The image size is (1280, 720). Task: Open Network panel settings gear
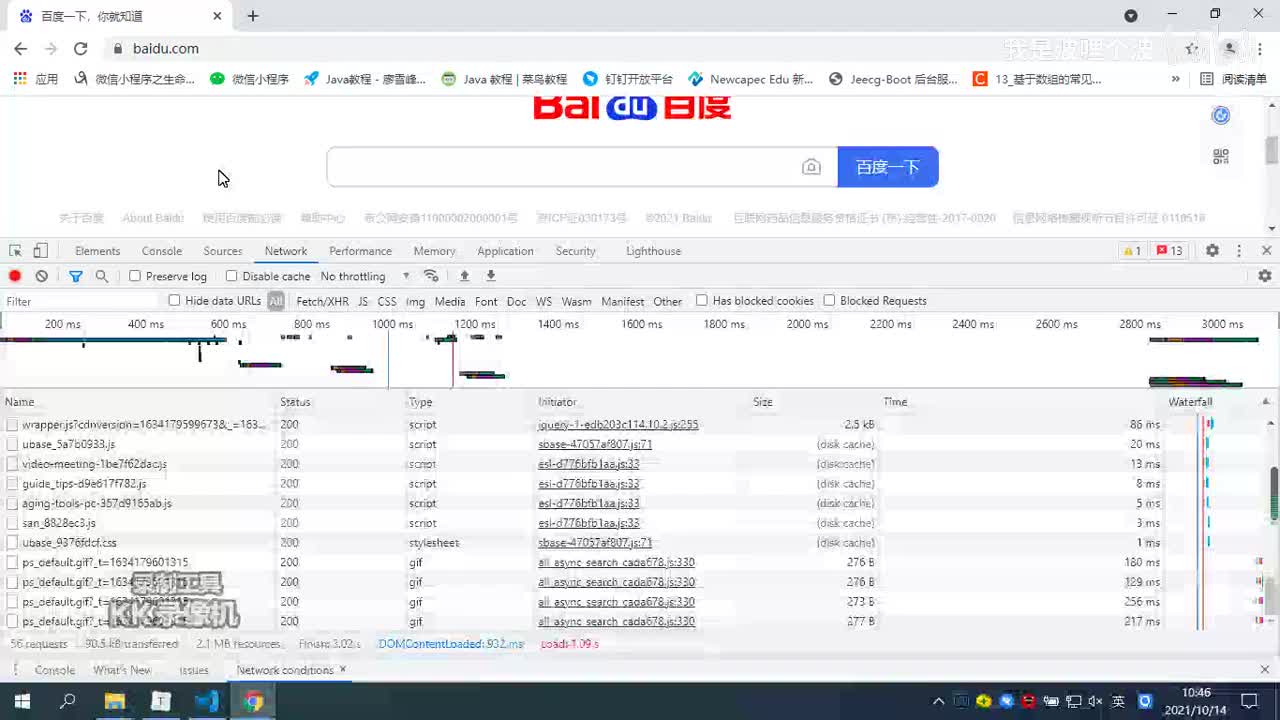1265,276
